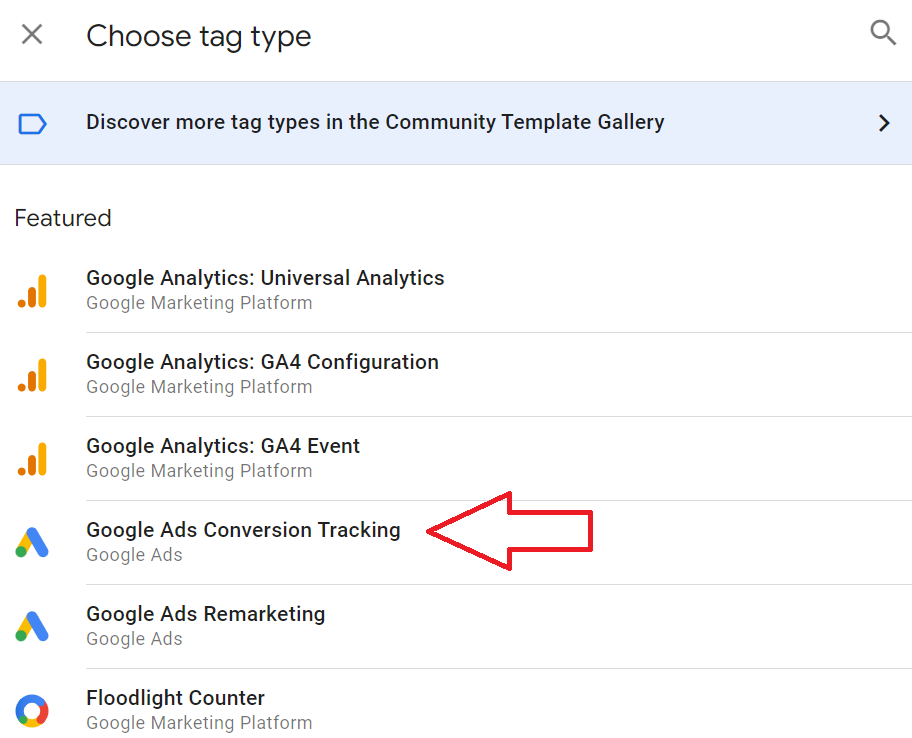Image resolution: width=912 pixels, height=738 pixels.
Task: Click the GA4 Configuration analytics icon
Action: tap(32, 375)
